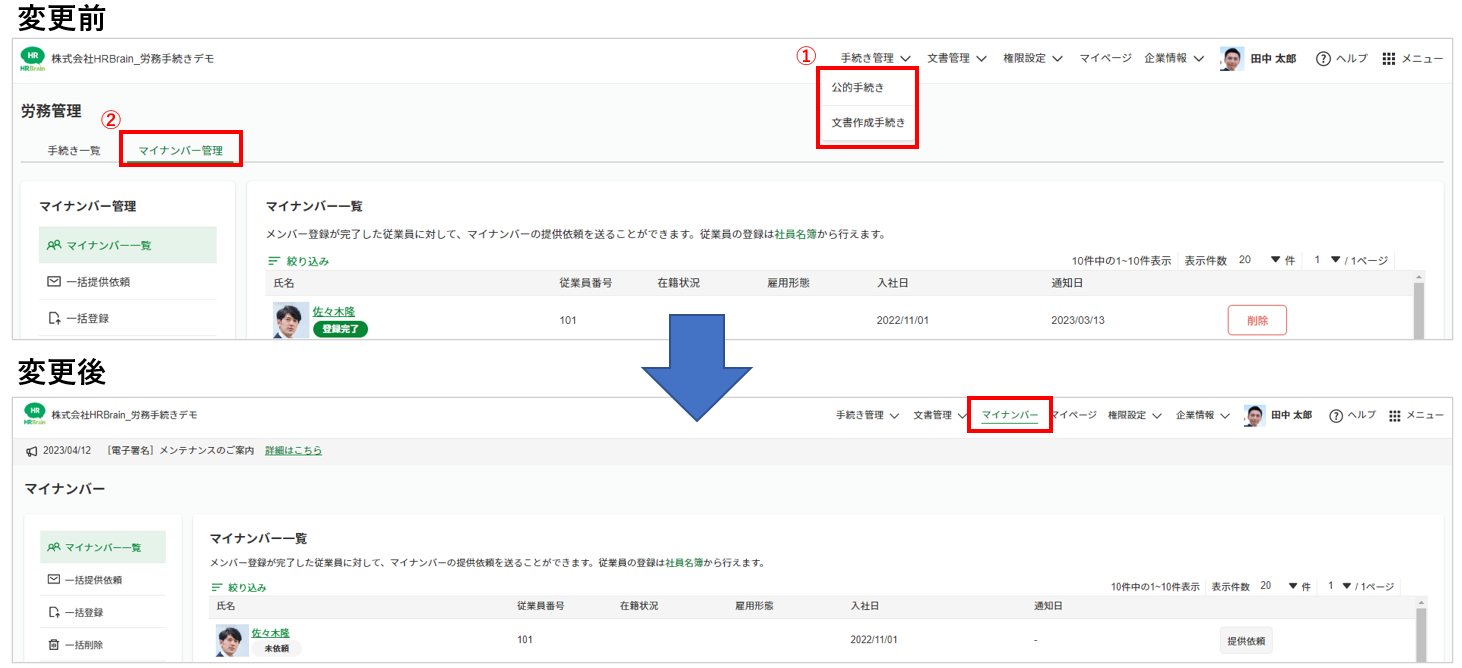Screen dimensions: 1462x668
Task: Select people icon マイナンバー一覧 in lower sidebar
Action: tap(54, 547)
